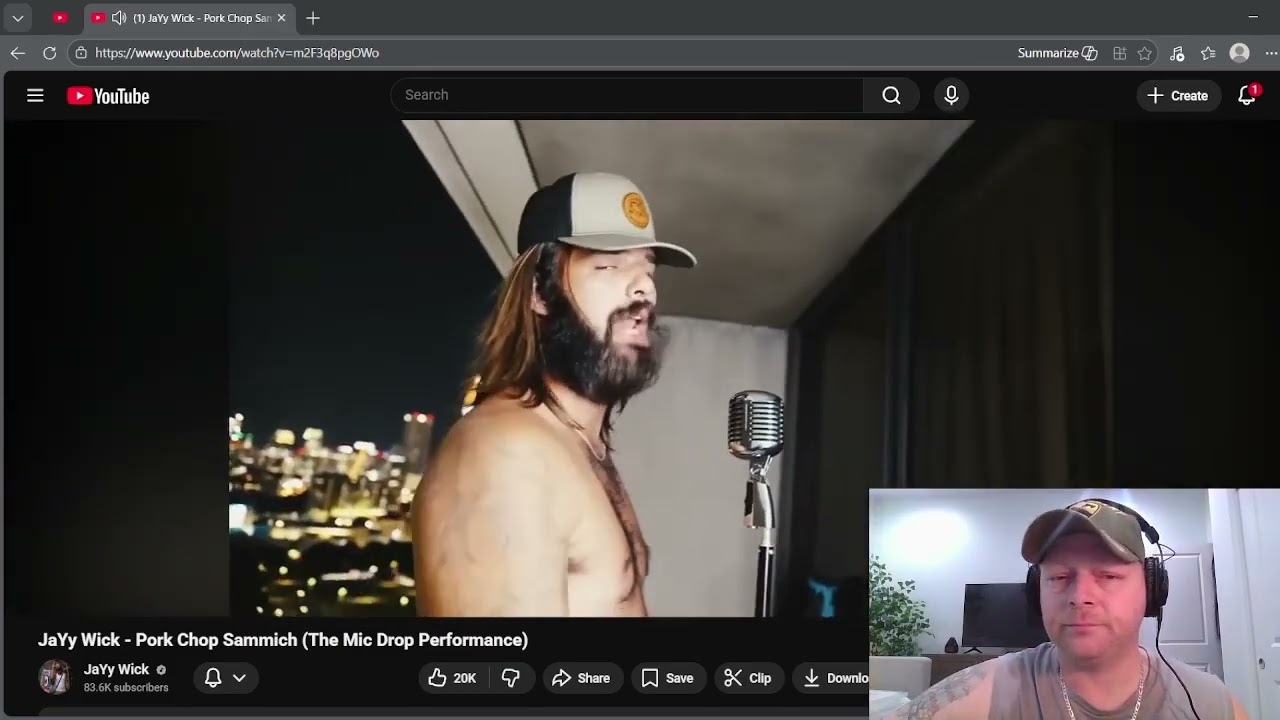
Task: Open the split screen apps icon
Action: [1120, 53]
